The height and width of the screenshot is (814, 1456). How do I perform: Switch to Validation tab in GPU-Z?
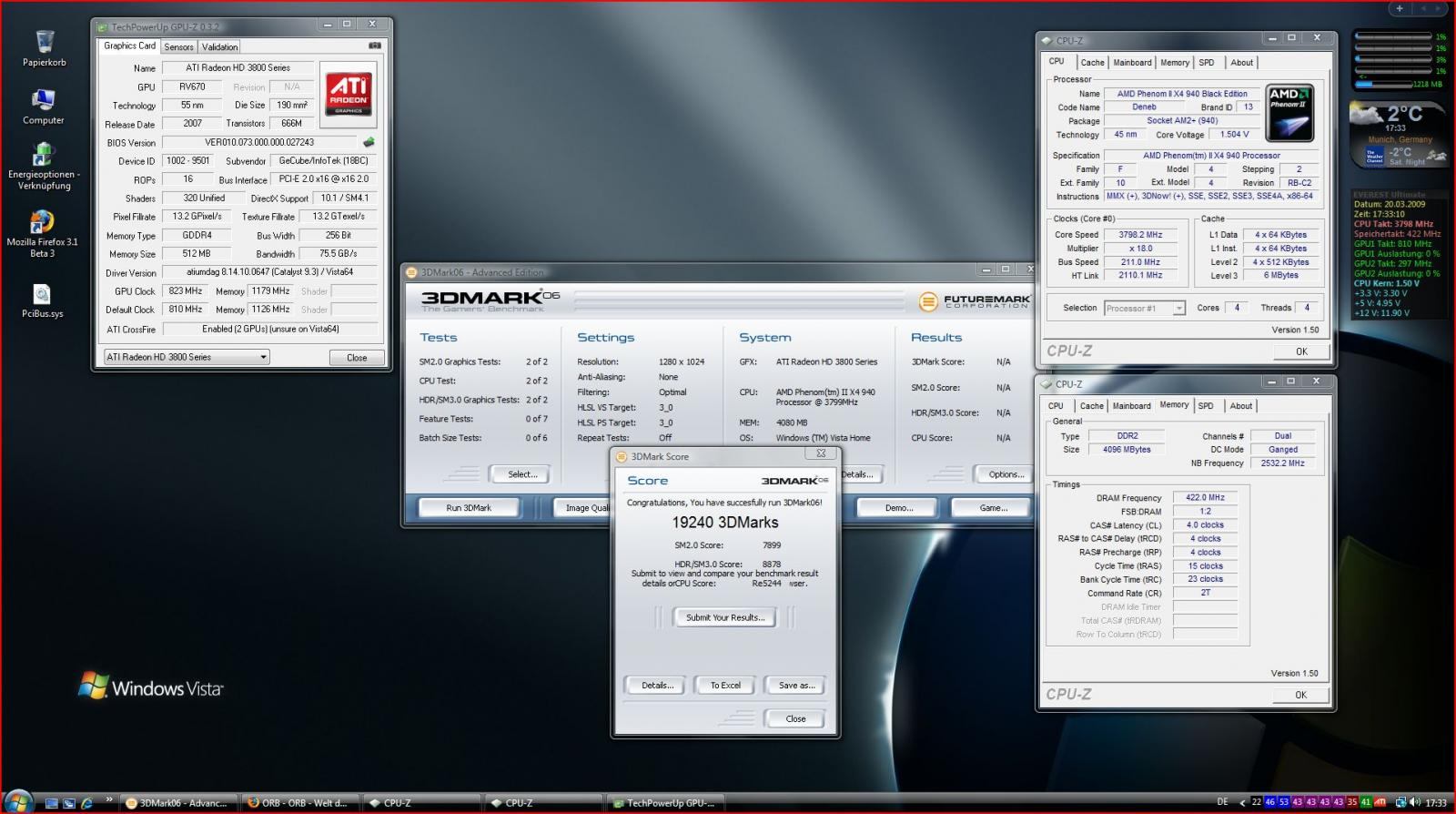[219, 46]
